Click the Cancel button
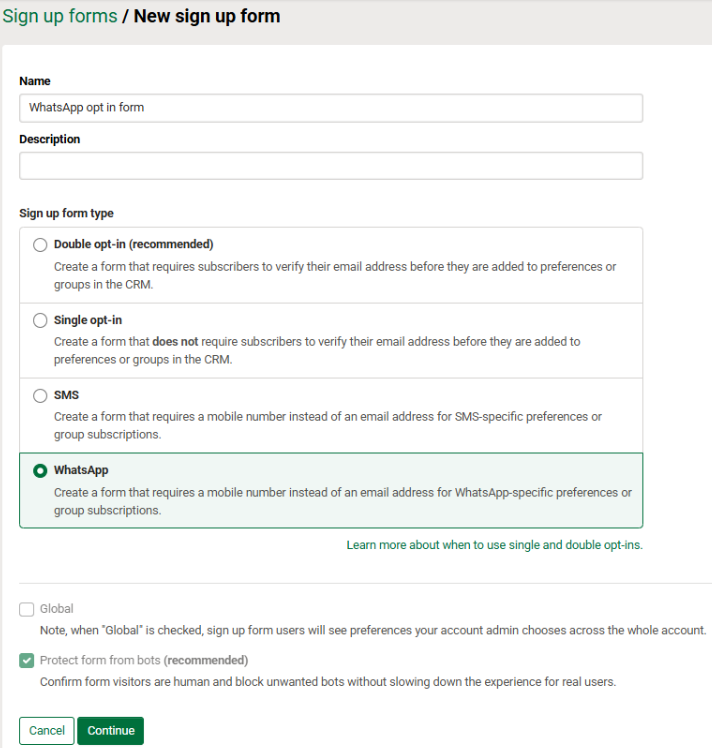Viewport: 712px width, 748px height. point(47,730)
